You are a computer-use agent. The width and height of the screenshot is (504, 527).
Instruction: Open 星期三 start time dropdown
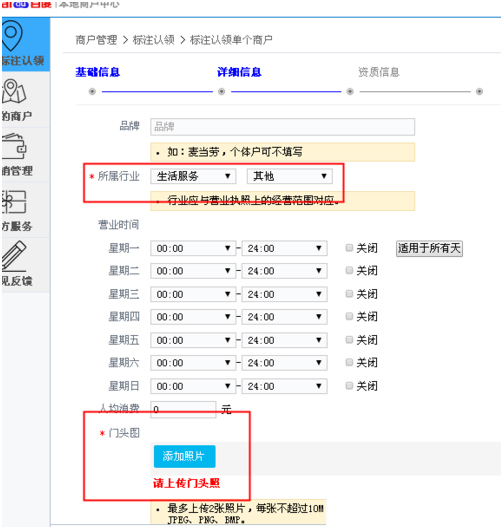click(x=193, y=294)
